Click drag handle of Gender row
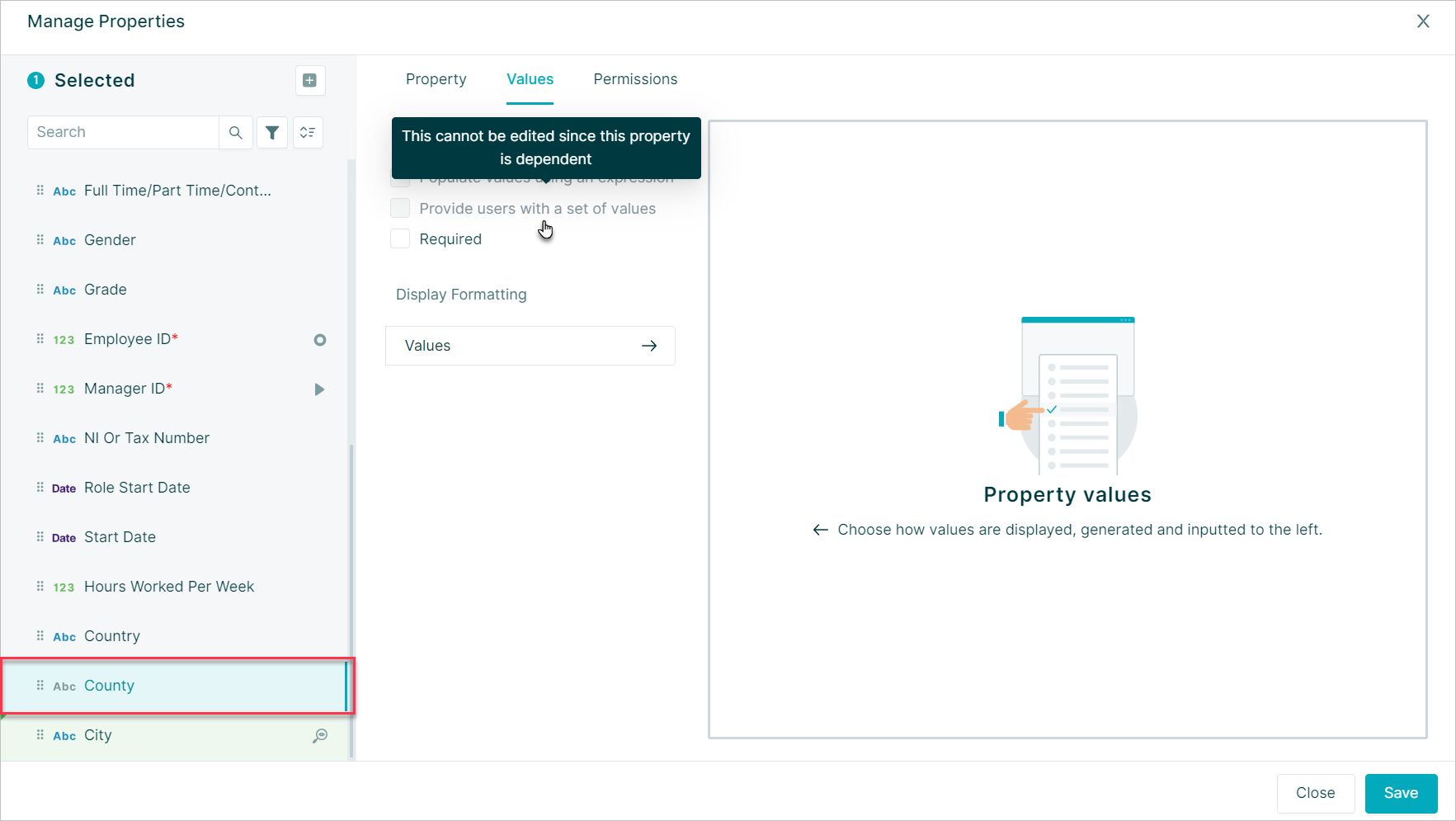 click(40, 239)
